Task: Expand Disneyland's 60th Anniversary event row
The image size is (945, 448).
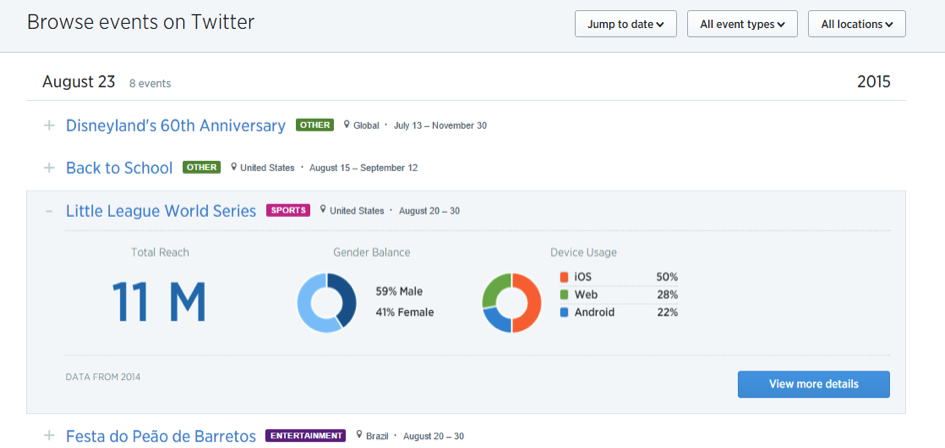Action: point(48,126)
